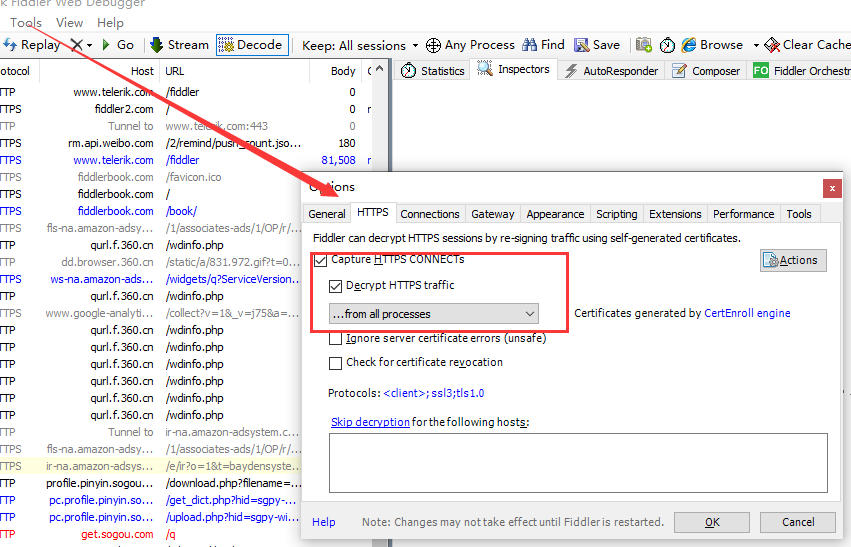The width and height of the screenshot is (851, 547).
Task: Sort sessions by Host column header
Action: point(99,71)
